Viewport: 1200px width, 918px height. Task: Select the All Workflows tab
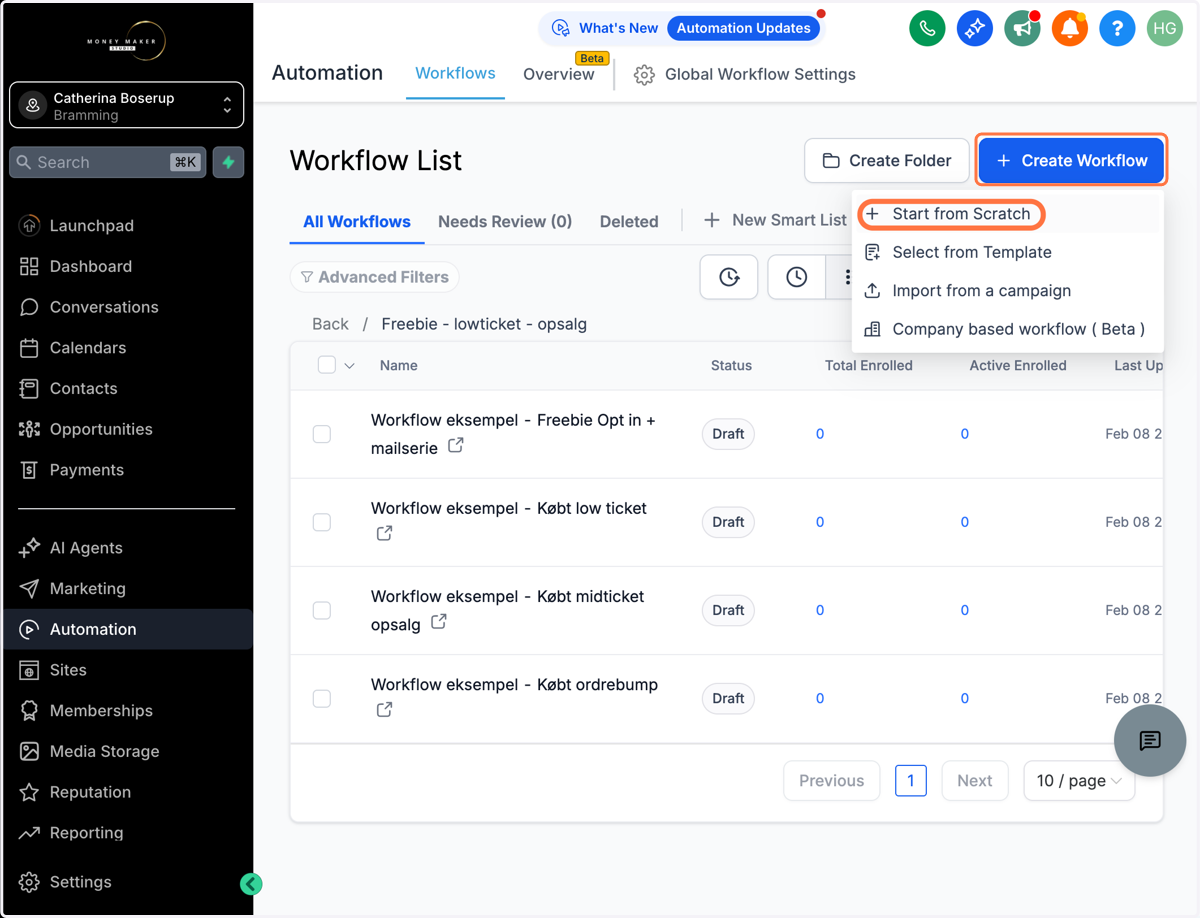tap(357, 222)
